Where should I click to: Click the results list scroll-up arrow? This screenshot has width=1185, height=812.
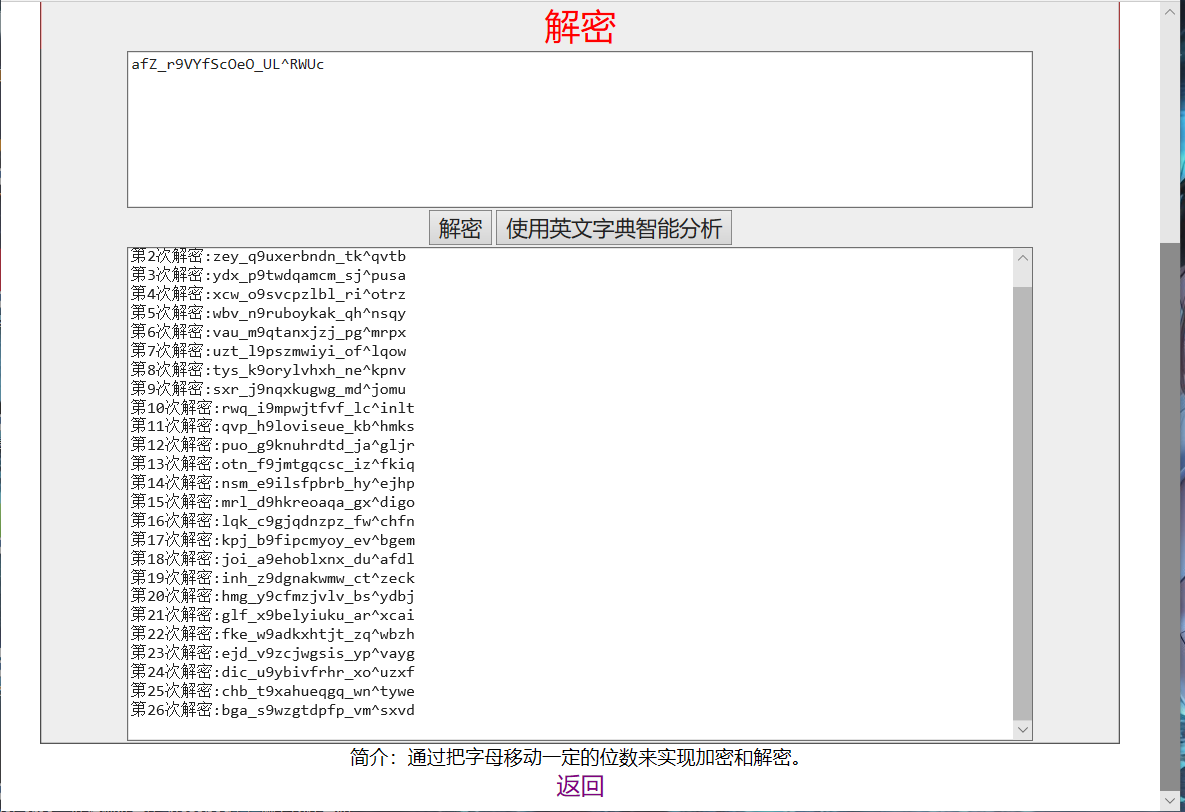(1023, 258)
